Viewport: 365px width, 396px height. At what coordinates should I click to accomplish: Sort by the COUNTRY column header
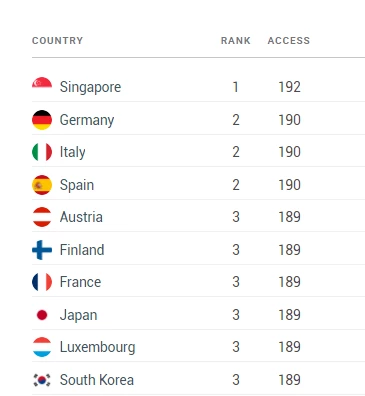(57, 41)
